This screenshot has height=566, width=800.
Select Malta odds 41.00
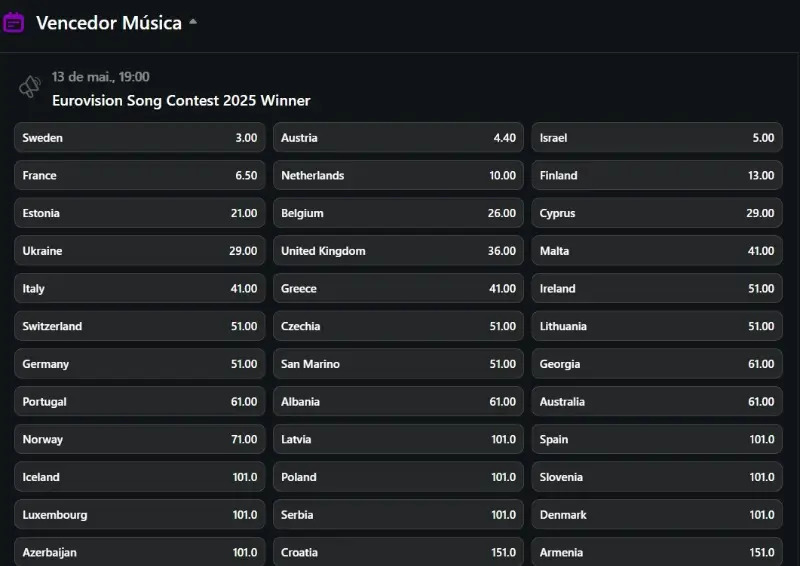657,251
